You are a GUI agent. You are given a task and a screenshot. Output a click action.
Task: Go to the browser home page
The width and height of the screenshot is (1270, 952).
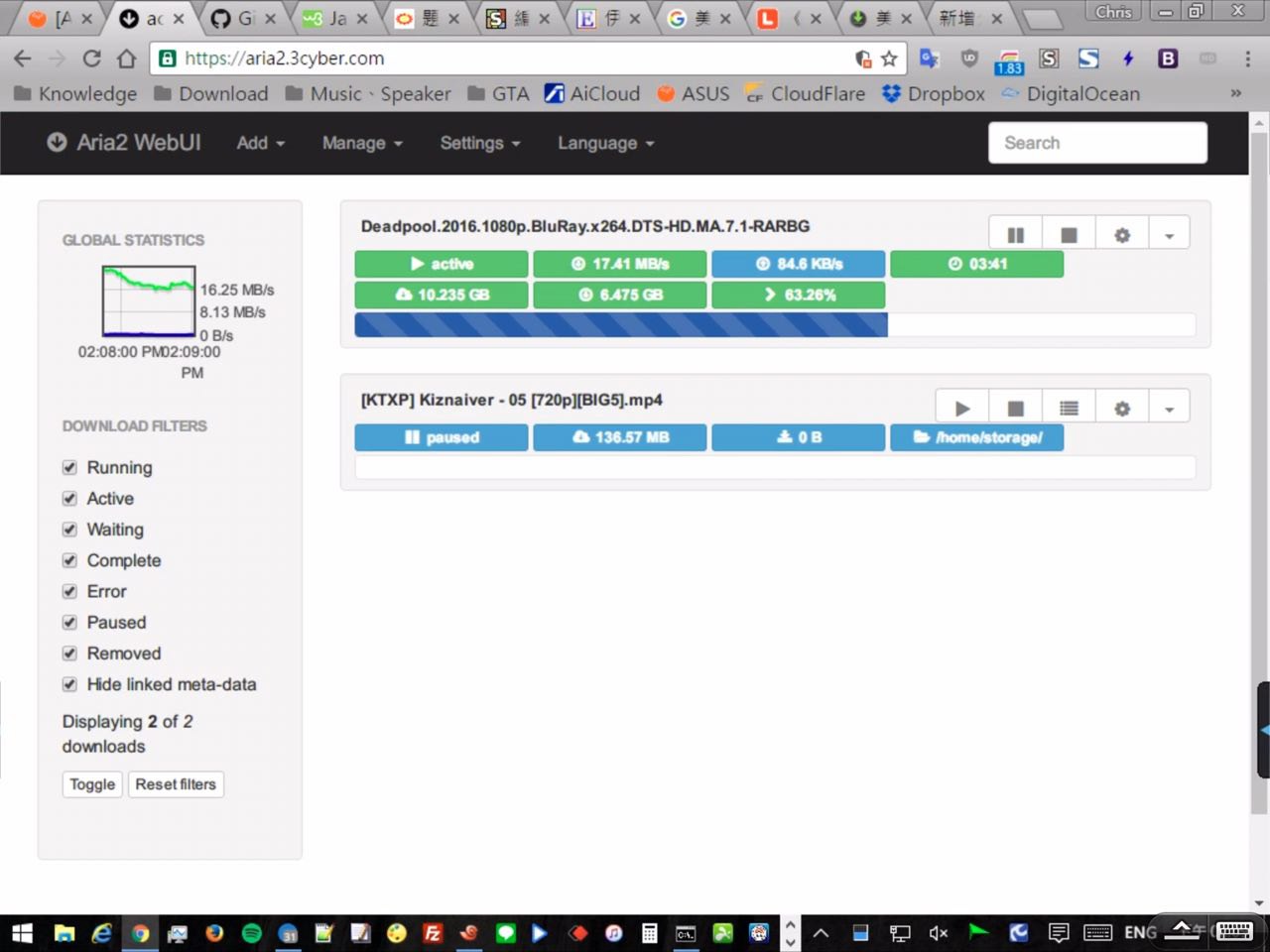point(126,59)
